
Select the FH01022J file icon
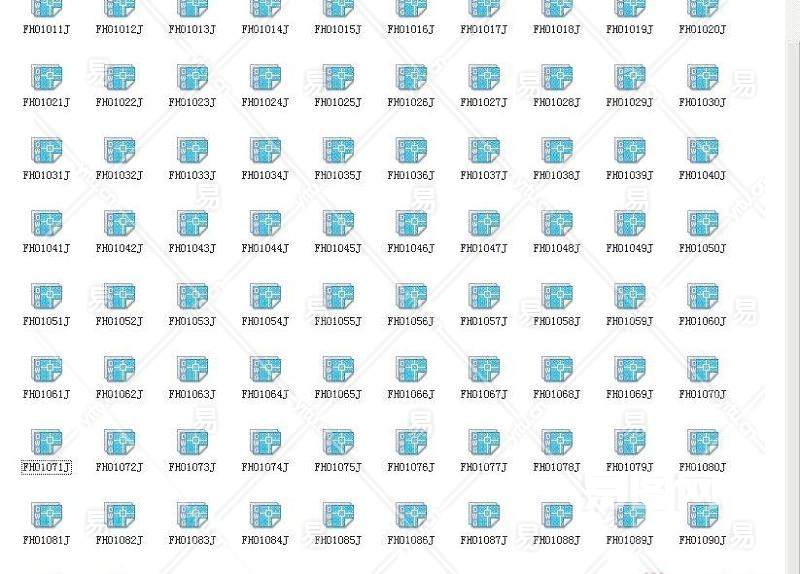(x=119, y=77)
